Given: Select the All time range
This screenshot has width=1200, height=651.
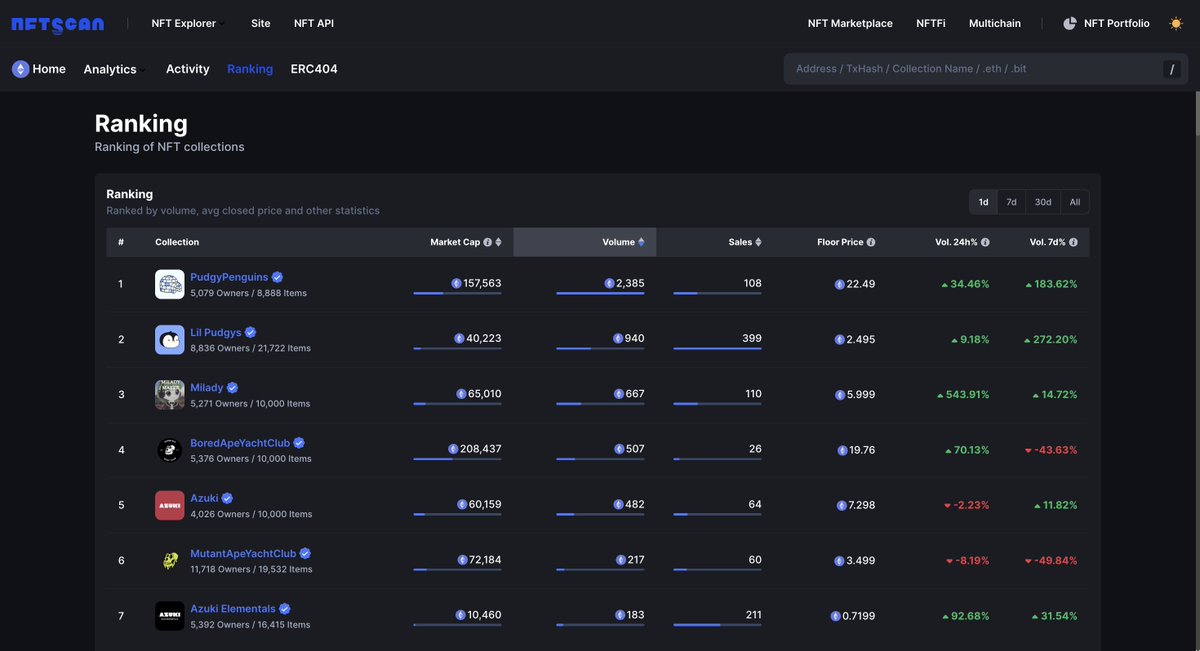Looking at the screenshot, I should 1075,202.
